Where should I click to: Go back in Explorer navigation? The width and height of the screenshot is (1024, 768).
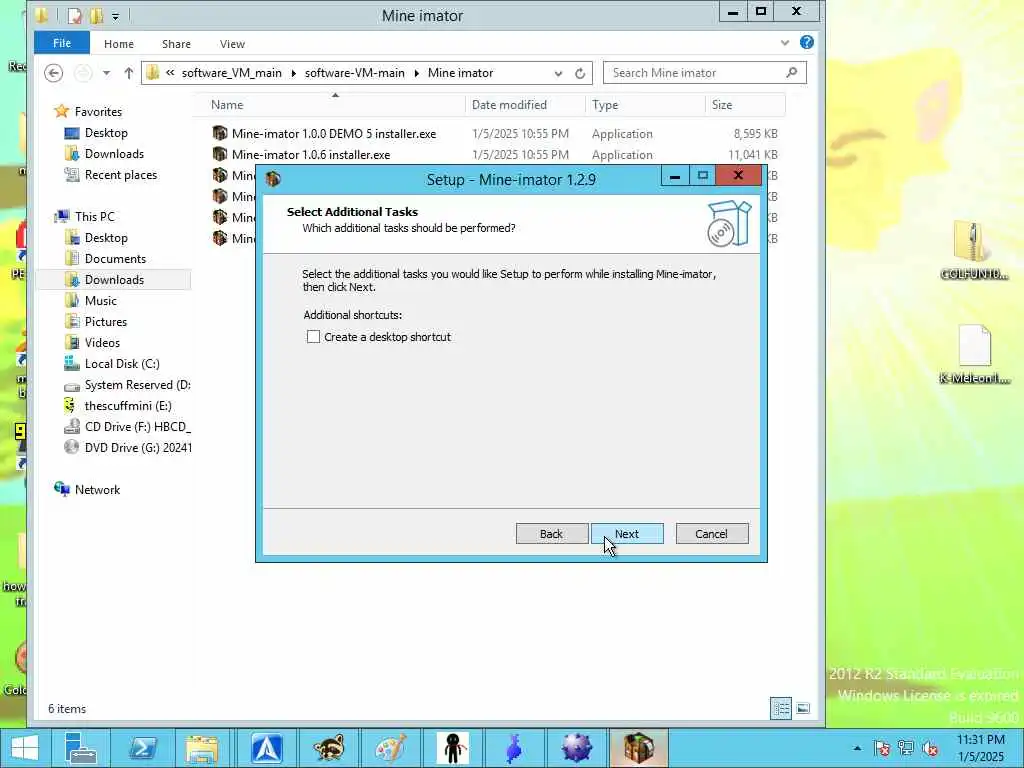coord(54,73)
